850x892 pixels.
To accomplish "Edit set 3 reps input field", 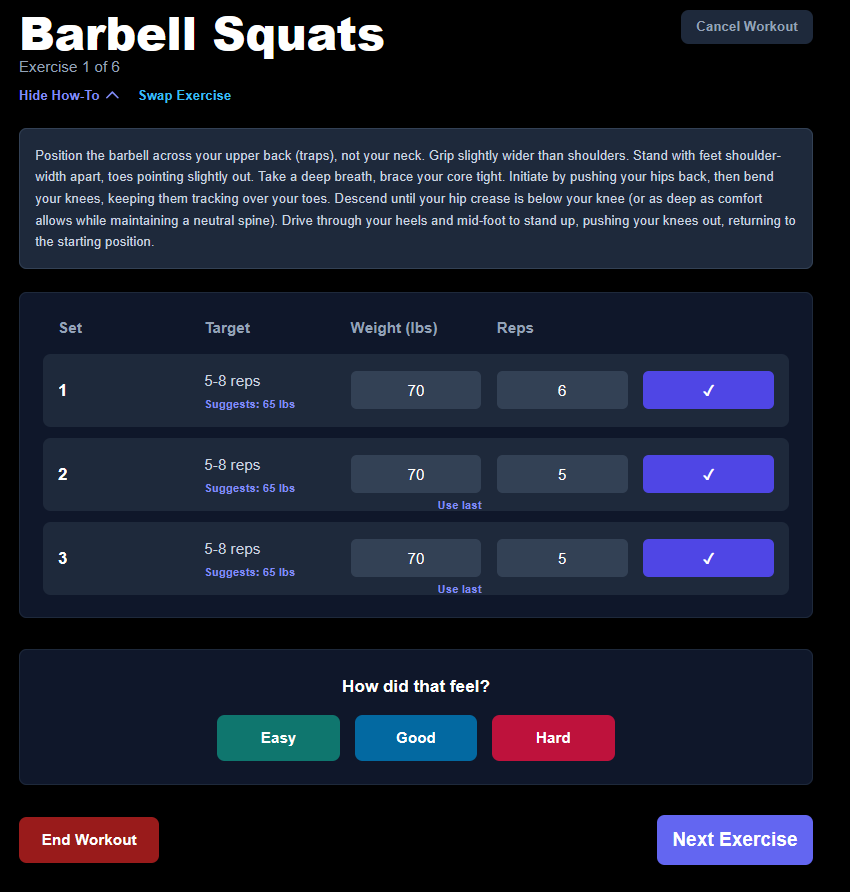I will click(562, 558).
